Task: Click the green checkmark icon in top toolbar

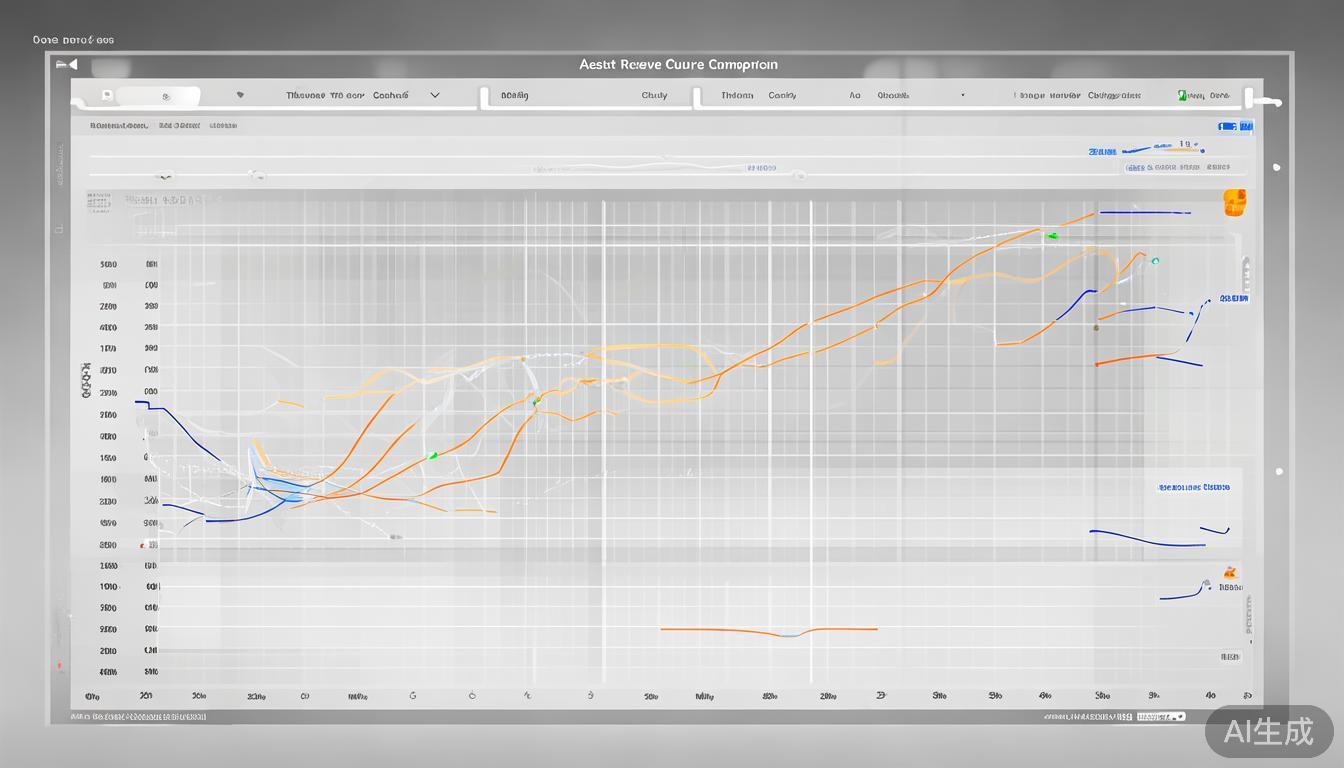Action: click(x=1182, y=96)
